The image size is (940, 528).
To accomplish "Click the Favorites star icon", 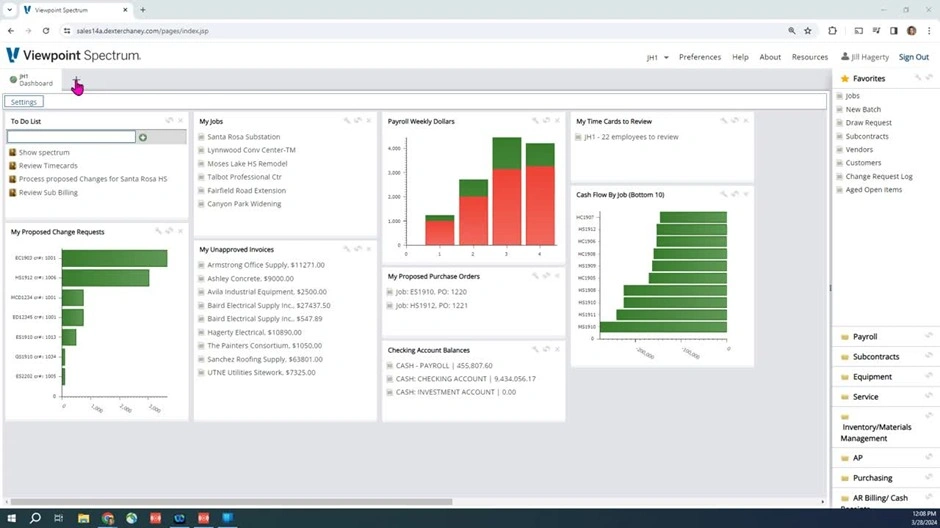I will click(x=845, y=78).
